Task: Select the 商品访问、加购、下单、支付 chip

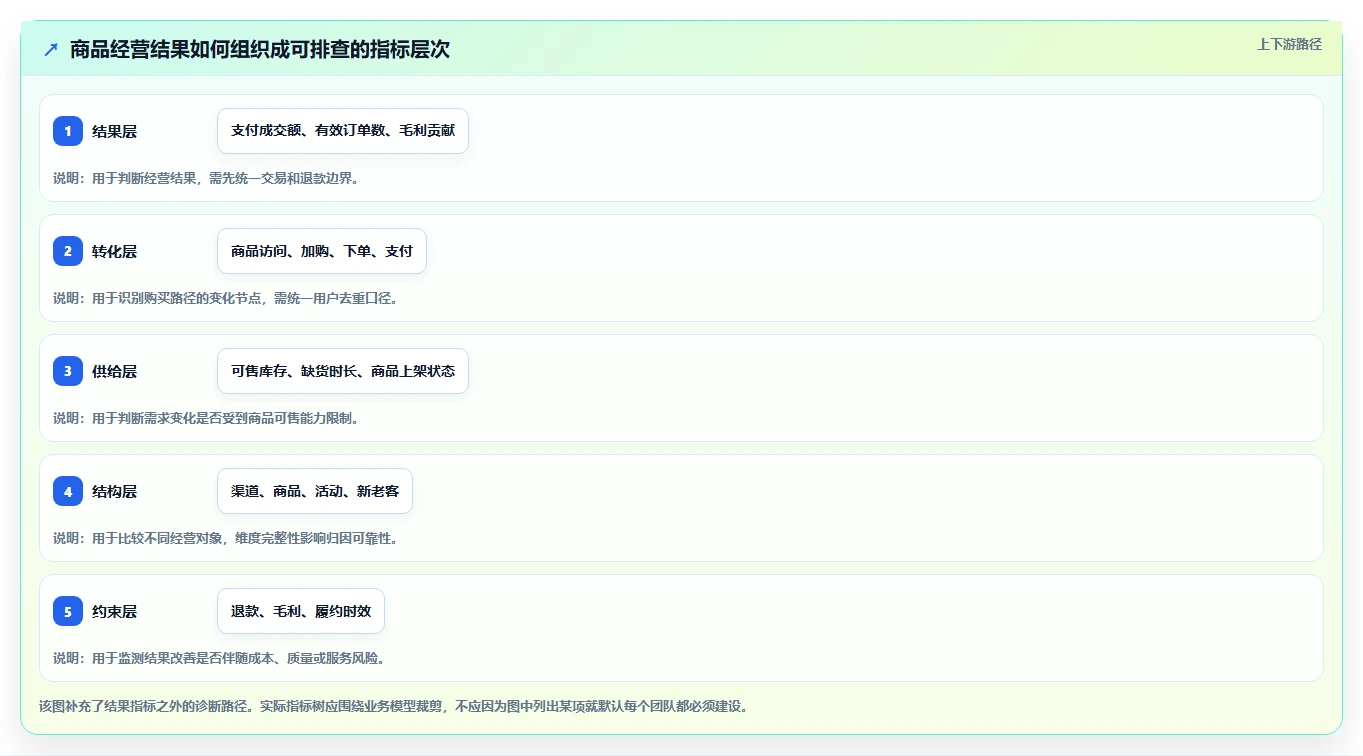Action: [322, 251]
